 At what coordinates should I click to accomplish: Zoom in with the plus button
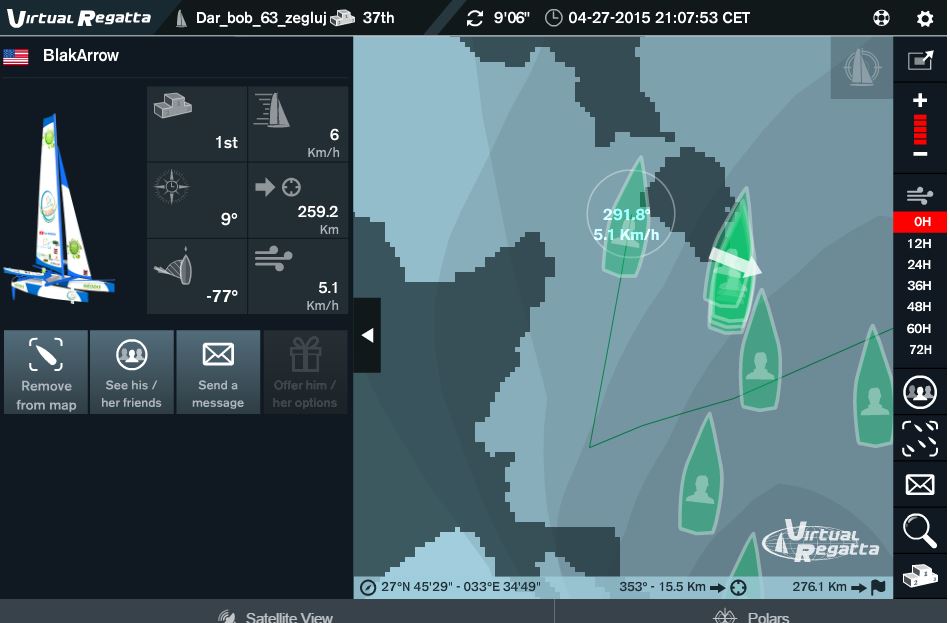920,100
